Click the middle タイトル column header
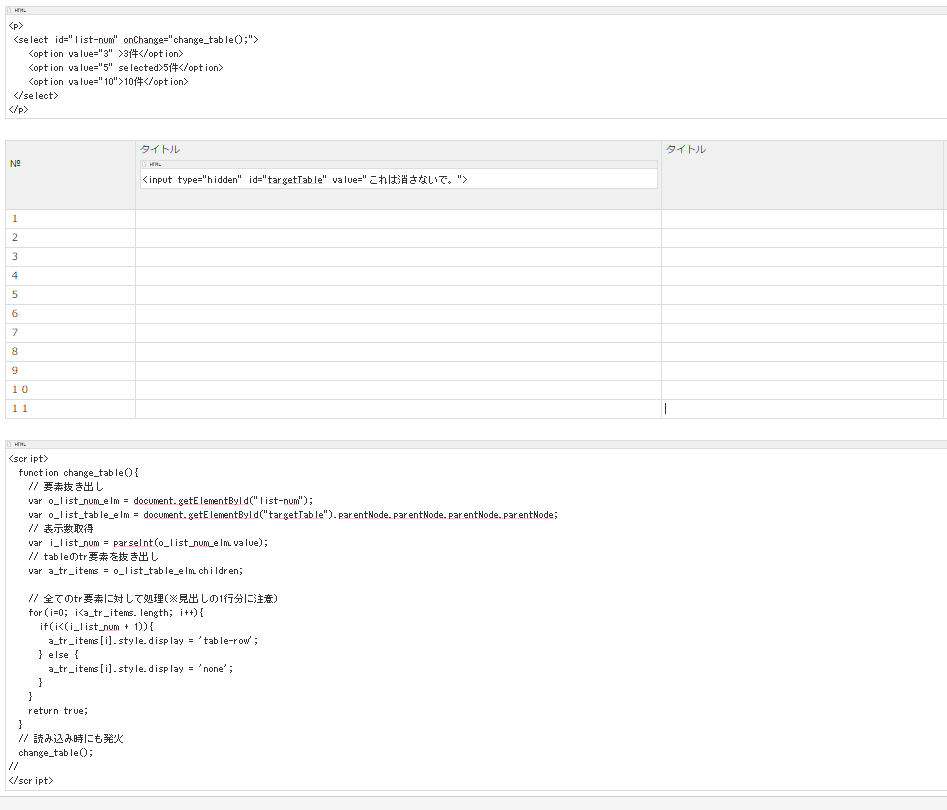The image size is (947, 810). (x=159, y=148)
